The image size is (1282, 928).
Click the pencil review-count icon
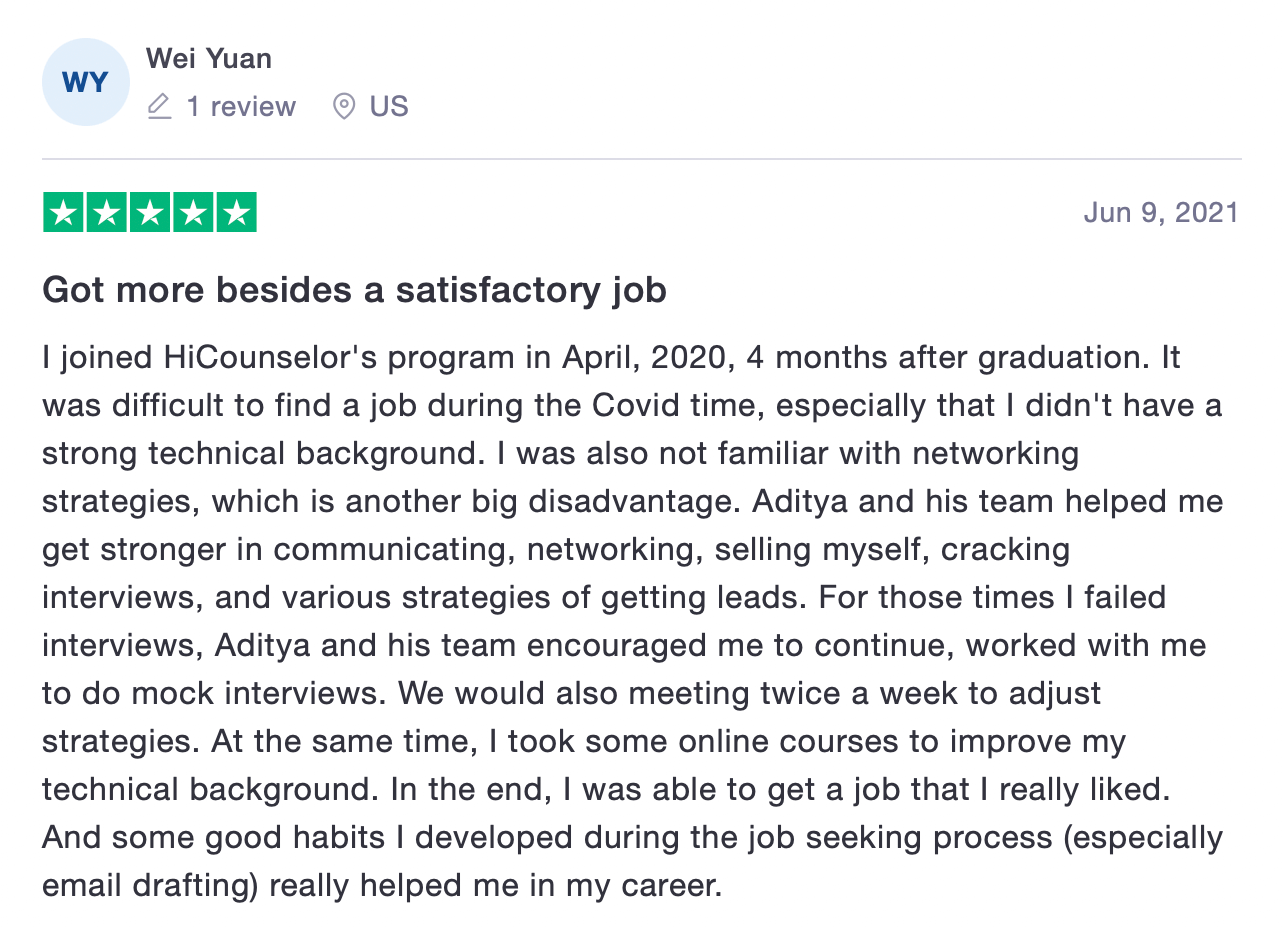tap(159, 106)
